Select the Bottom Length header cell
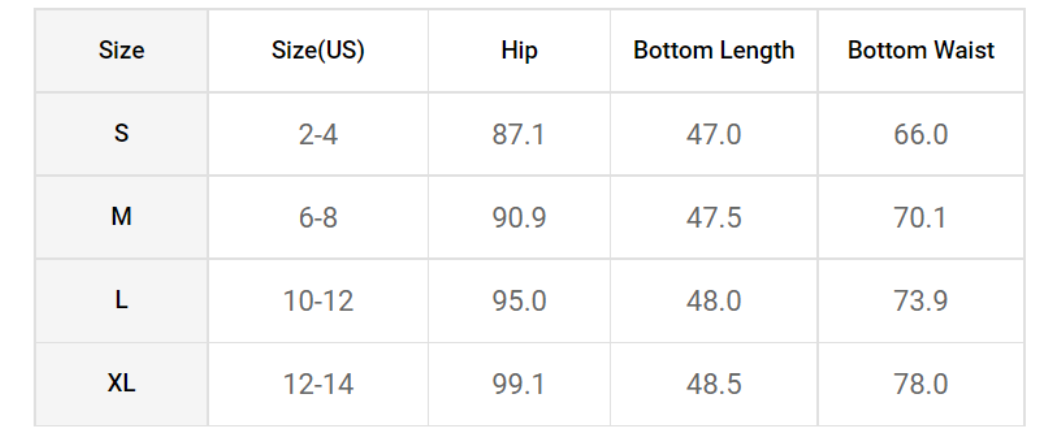 [x=714, y=51]
